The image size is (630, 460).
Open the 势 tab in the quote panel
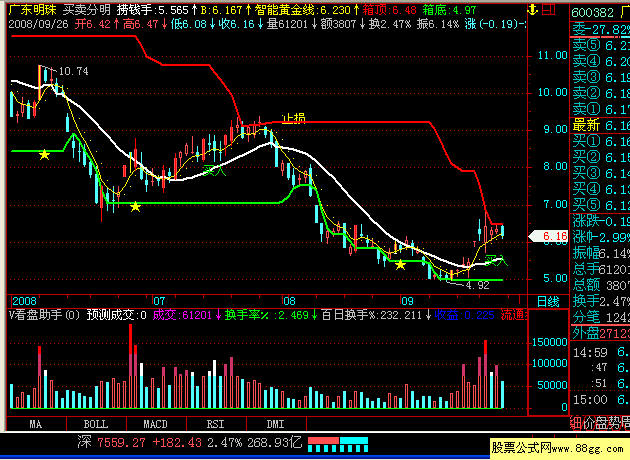(613, 423)
